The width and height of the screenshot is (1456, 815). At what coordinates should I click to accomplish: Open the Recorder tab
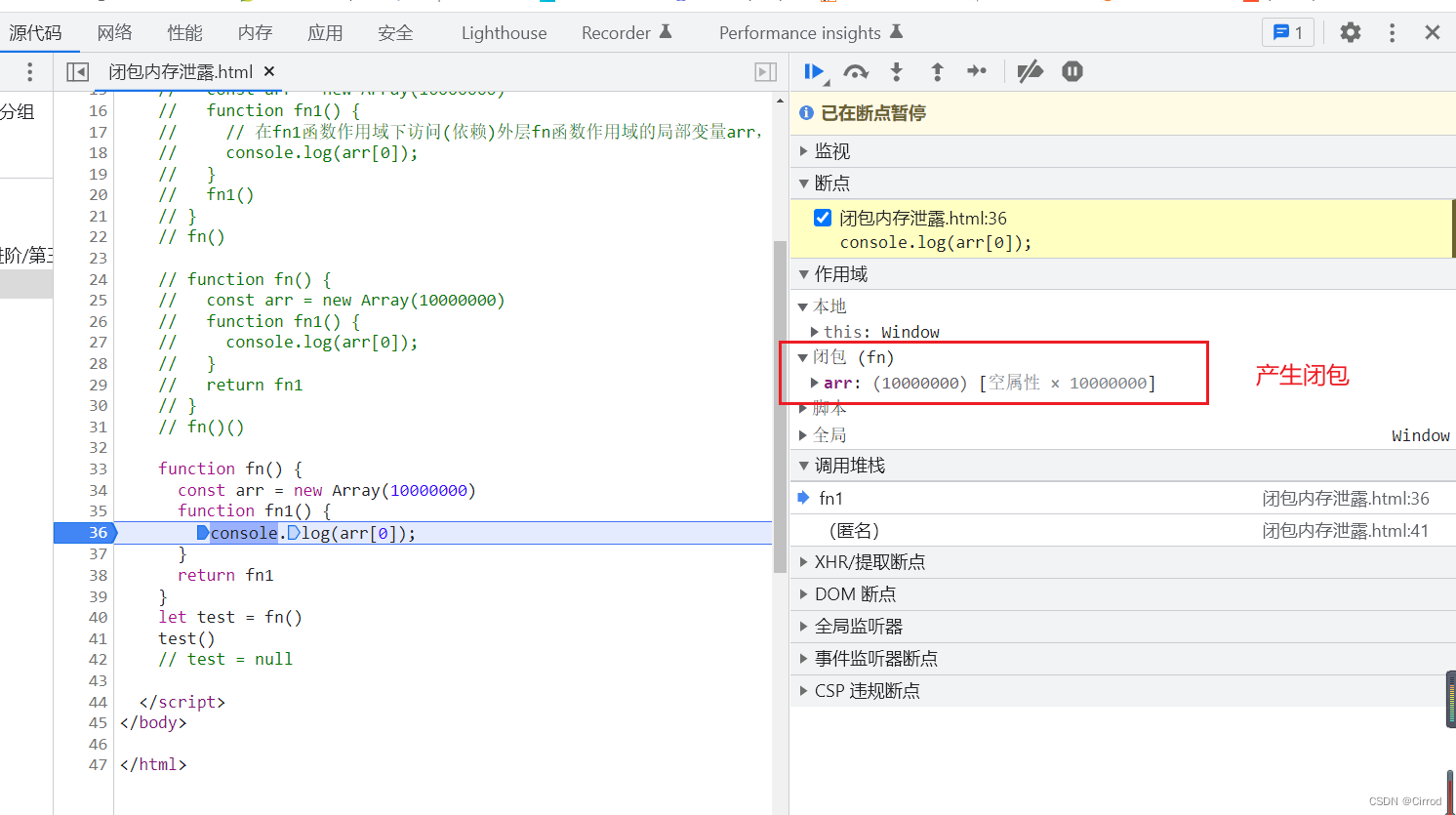tap(627, 32)
